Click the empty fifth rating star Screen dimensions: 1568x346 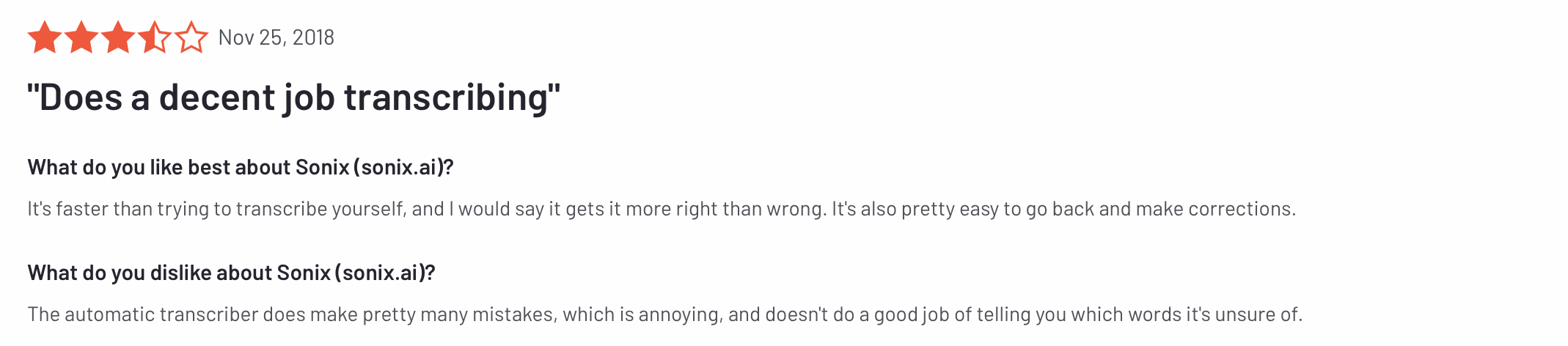click(x=191, y=37)
